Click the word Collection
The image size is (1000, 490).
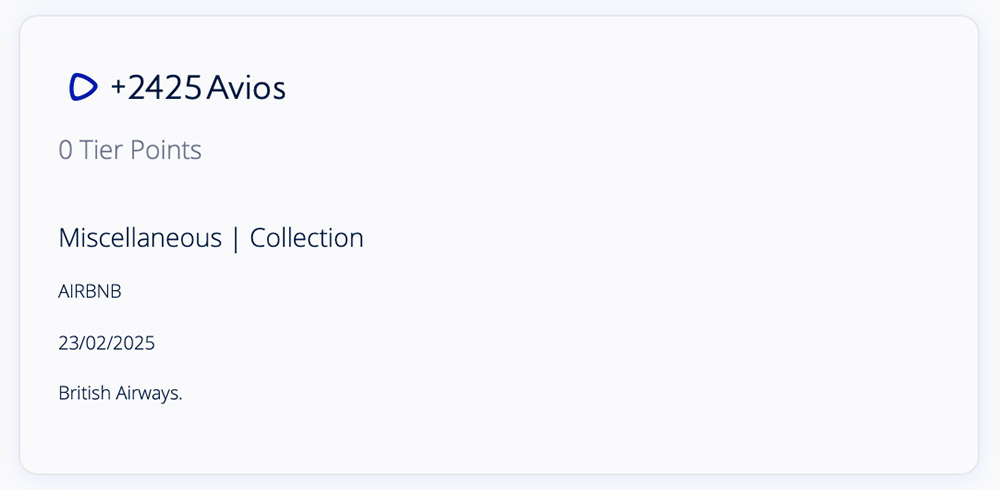point(306,238)
